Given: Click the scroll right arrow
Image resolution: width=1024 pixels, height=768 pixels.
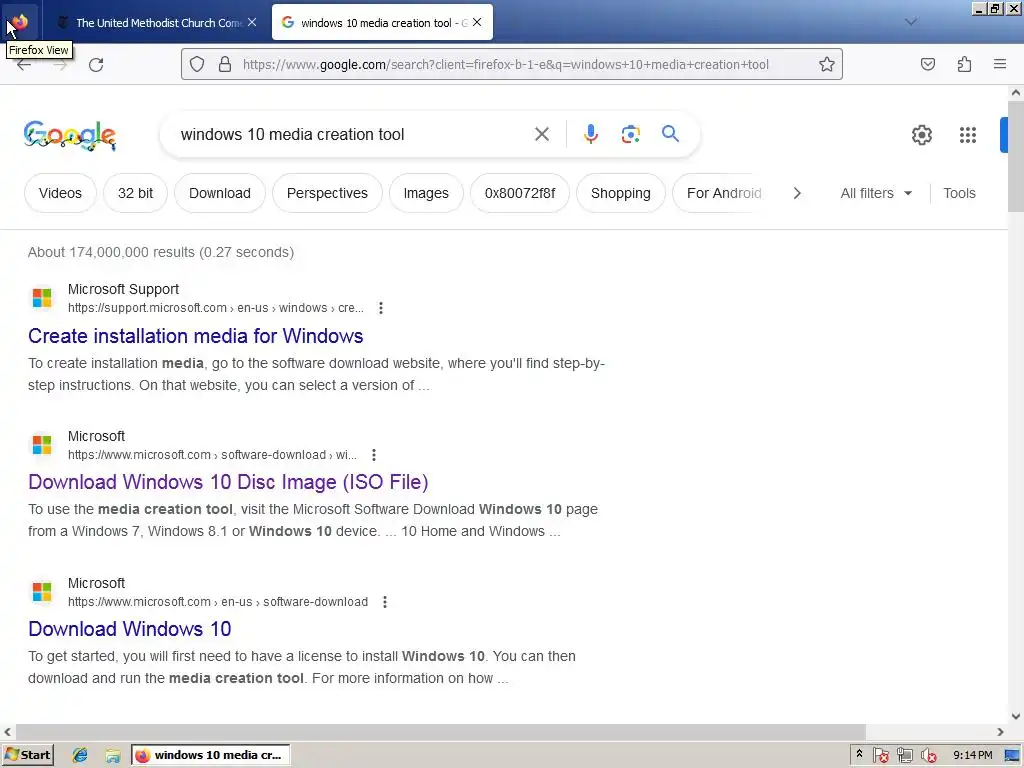Looking at the screenshot, I should pyautogui.click(x=1000, y=732).
